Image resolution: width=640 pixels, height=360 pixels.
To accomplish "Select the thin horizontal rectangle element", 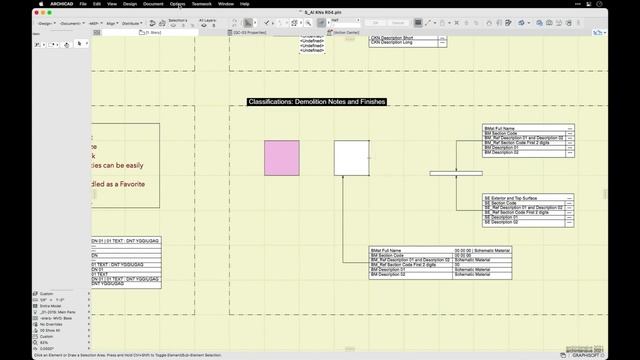I will pos(456,173).
